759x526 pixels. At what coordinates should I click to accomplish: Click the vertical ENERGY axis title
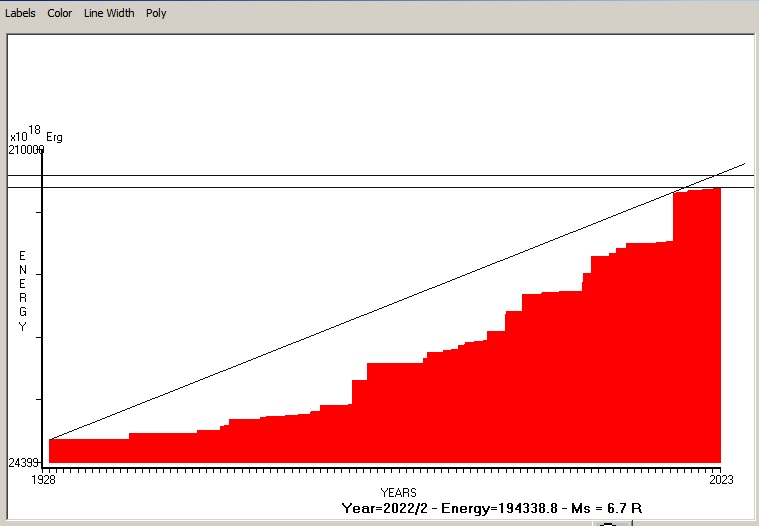(22, 291)
